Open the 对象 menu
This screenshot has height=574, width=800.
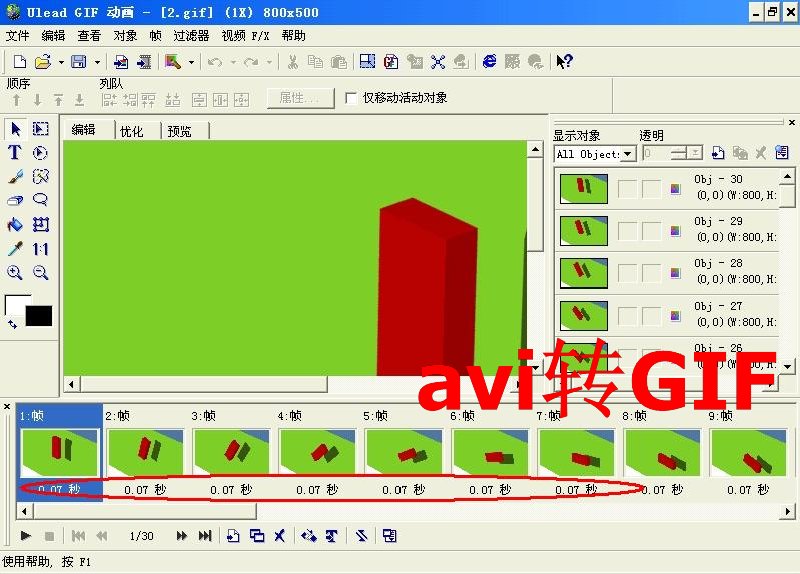point(125,36)
